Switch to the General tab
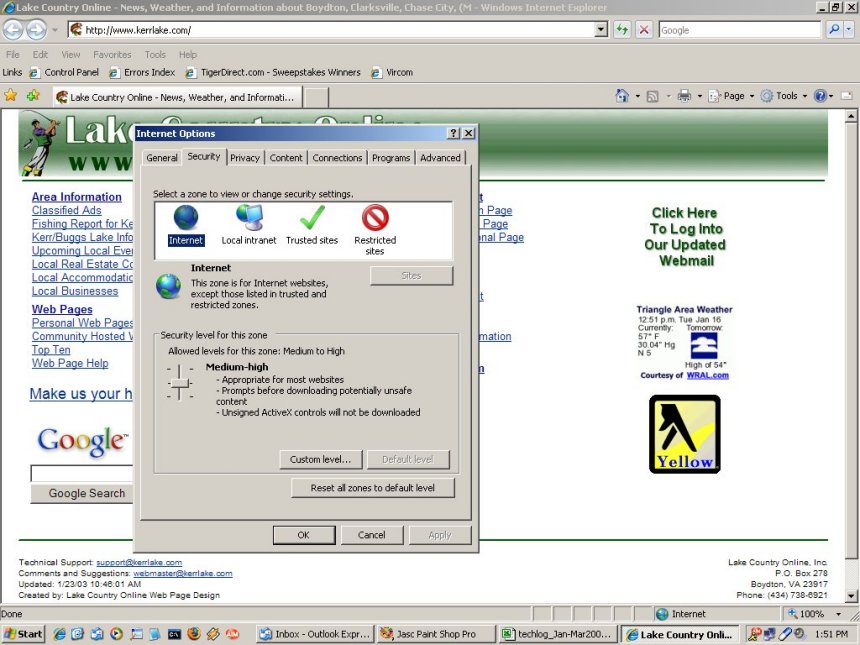 pyautogui.click(x=162, y=158)
